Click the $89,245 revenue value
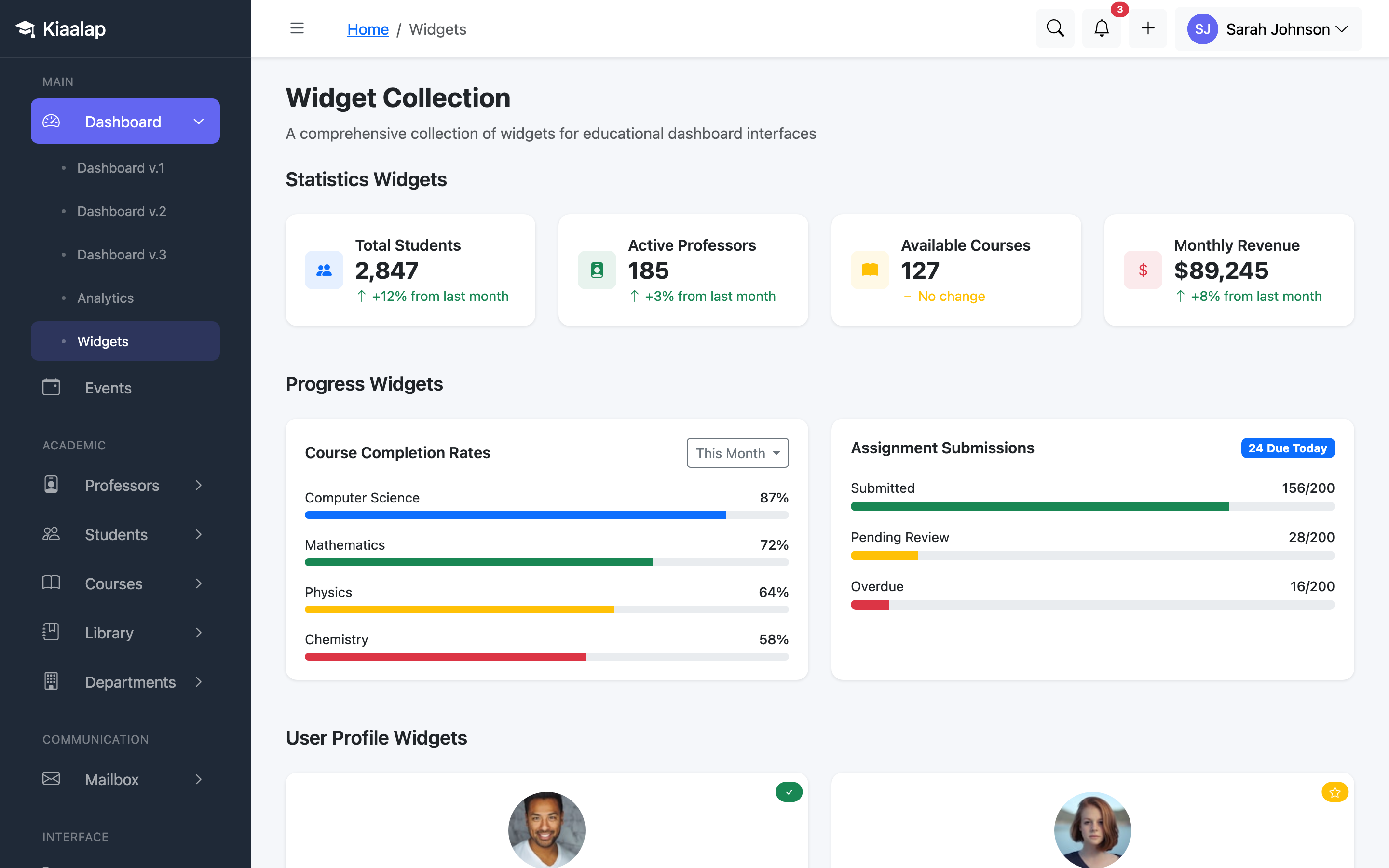 point(1221,271)
